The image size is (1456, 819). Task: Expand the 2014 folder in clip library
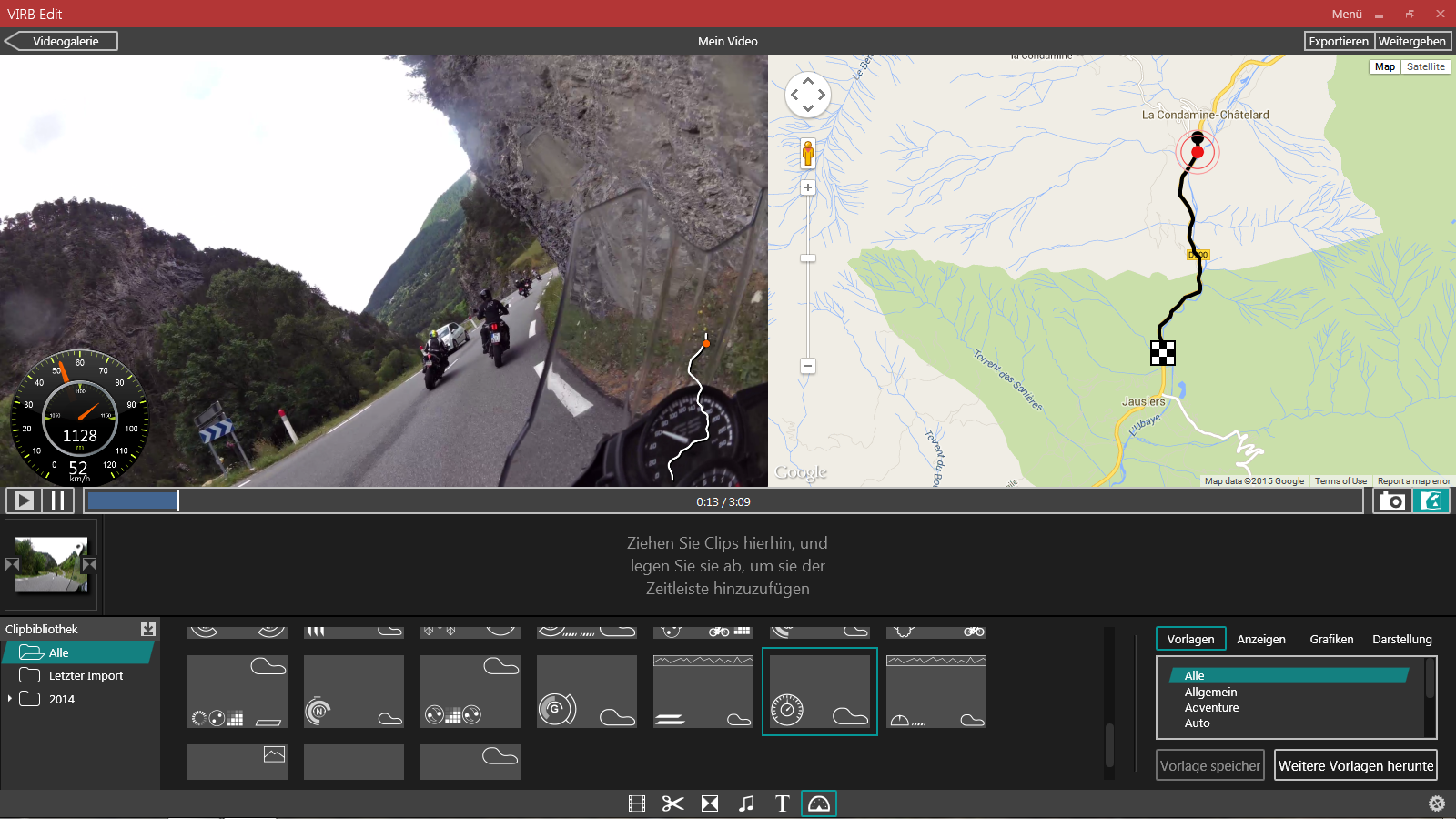(10, 699)
